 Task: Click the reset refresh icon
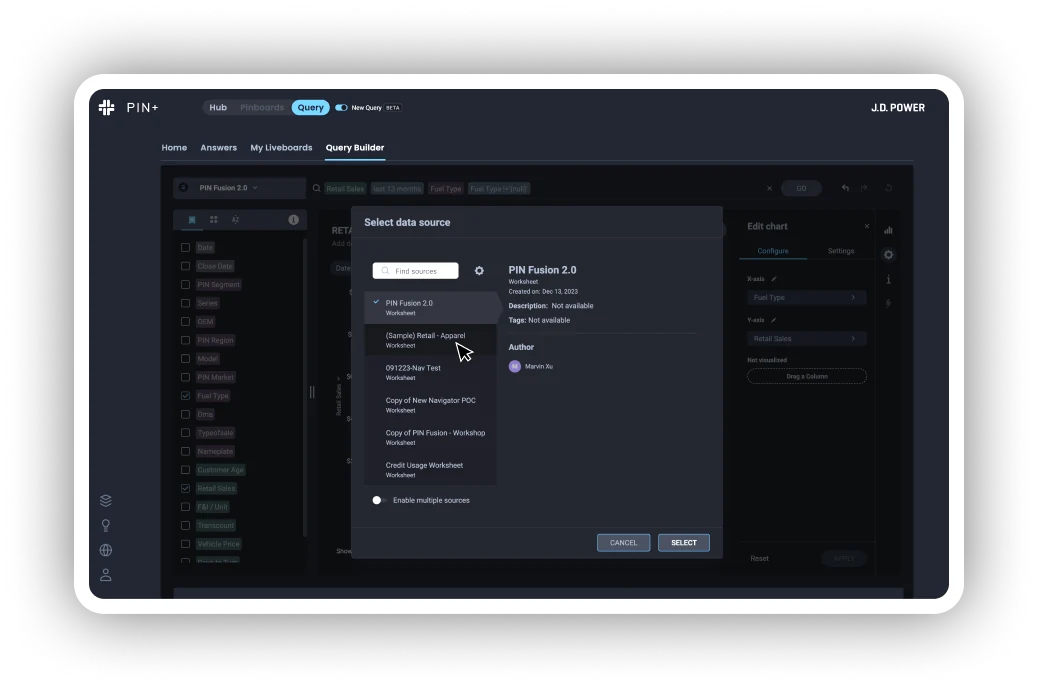point(888,188)
